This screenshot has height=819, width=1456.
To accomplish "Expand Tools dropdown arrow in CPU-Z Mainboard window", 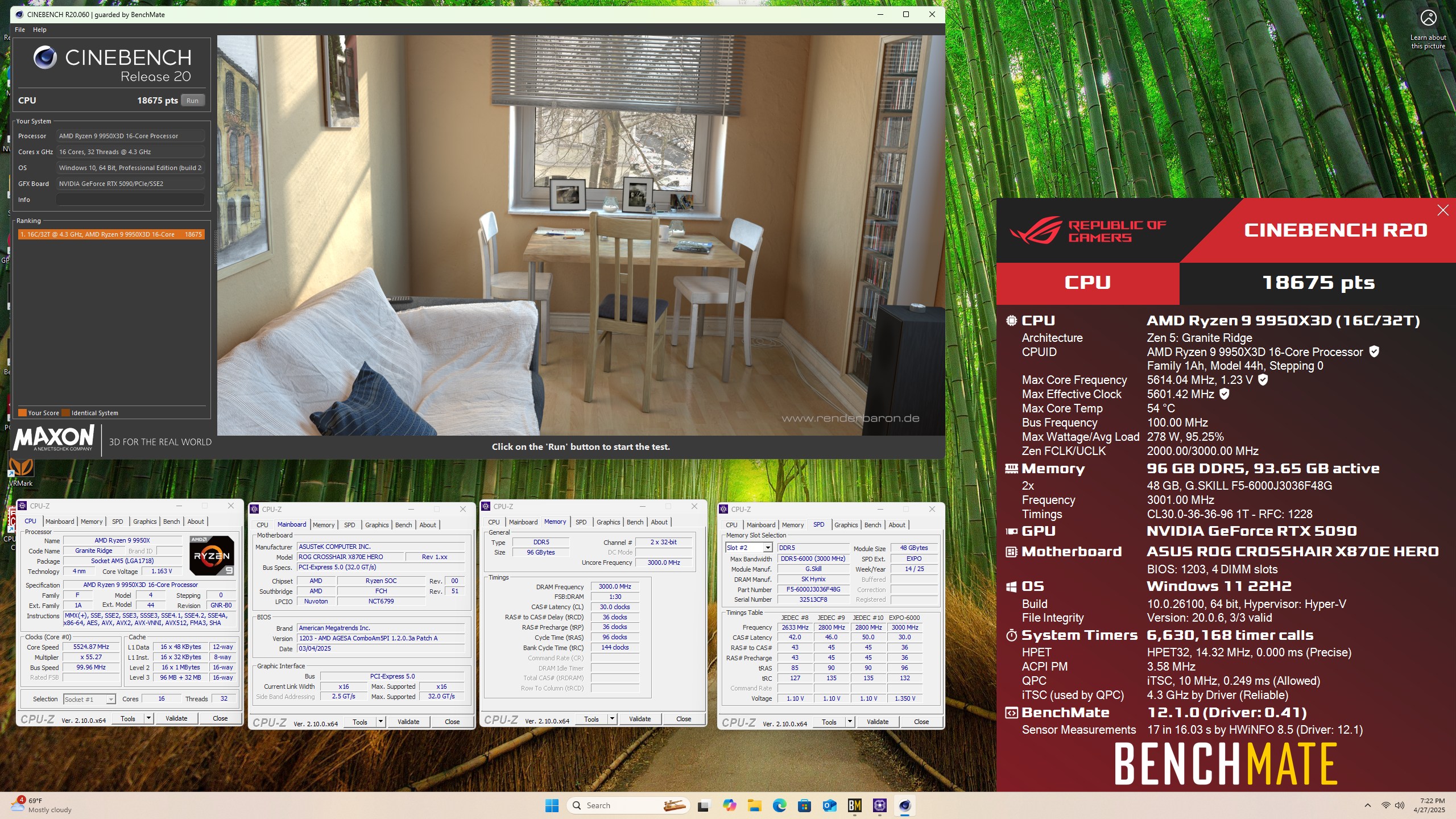I will click(380, 722).
